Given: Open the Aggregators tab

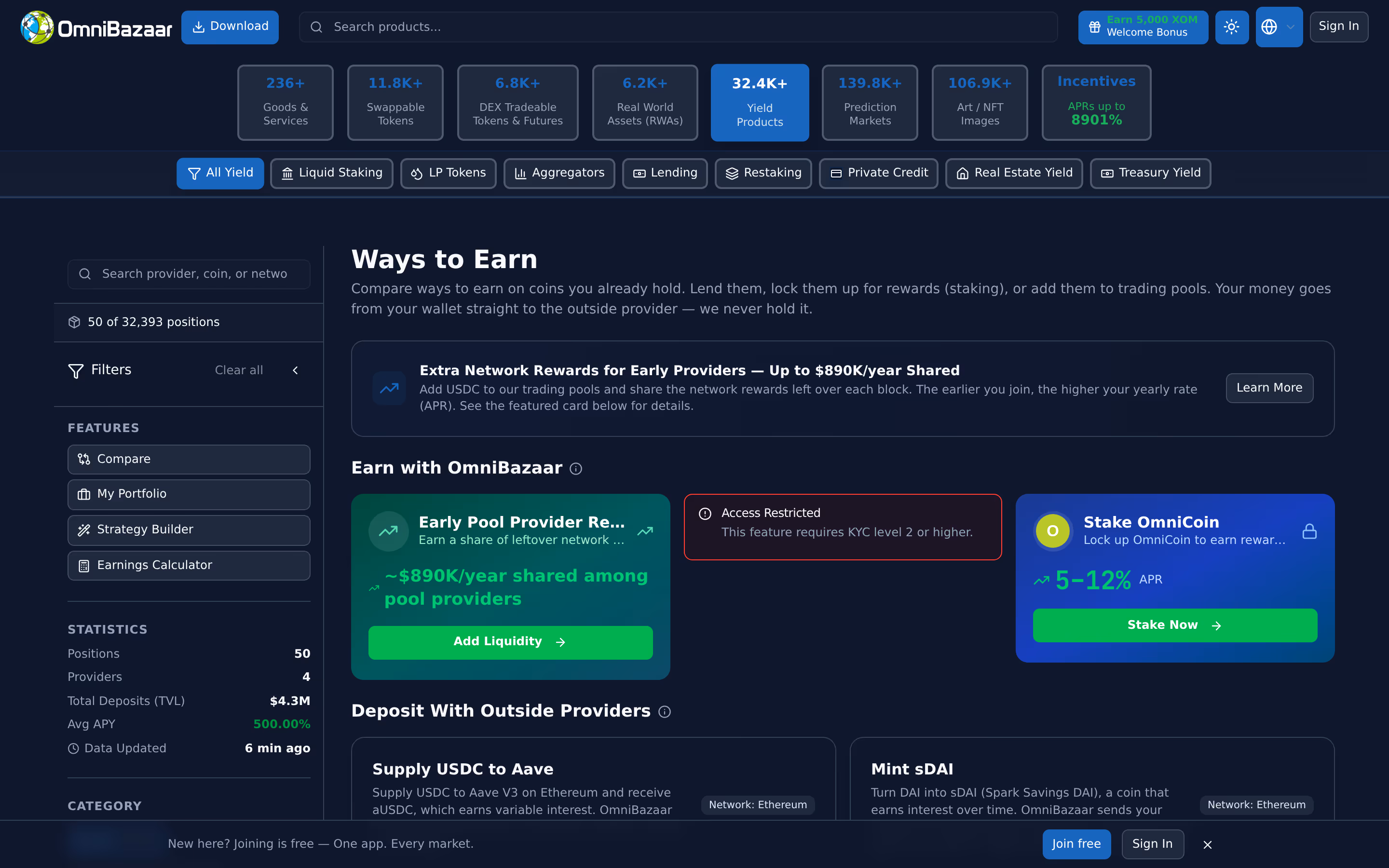Looking at the screenshot, I should tap(559, 174).
